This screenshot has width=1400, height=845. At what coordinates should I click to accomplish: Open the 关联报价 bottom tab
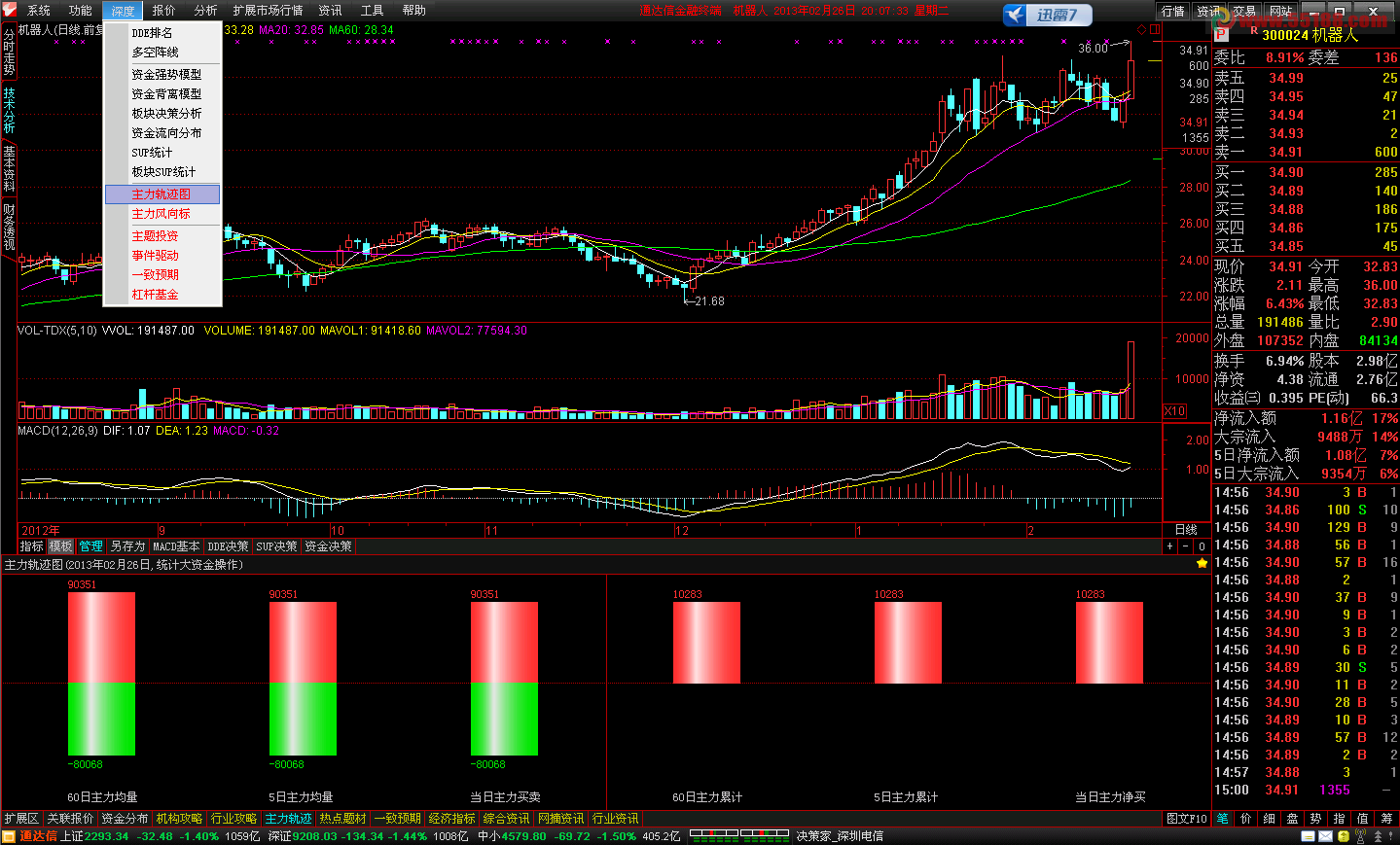coord(71,819)
